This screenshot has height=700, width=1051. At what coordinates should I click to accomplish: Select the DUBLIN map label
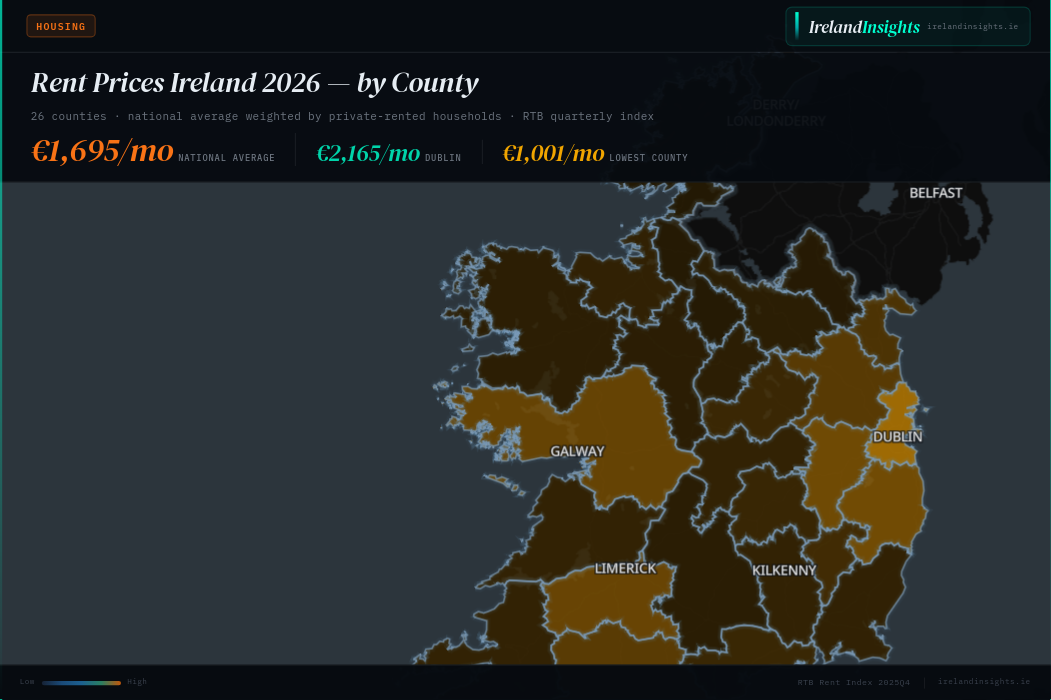pos(898,436)
